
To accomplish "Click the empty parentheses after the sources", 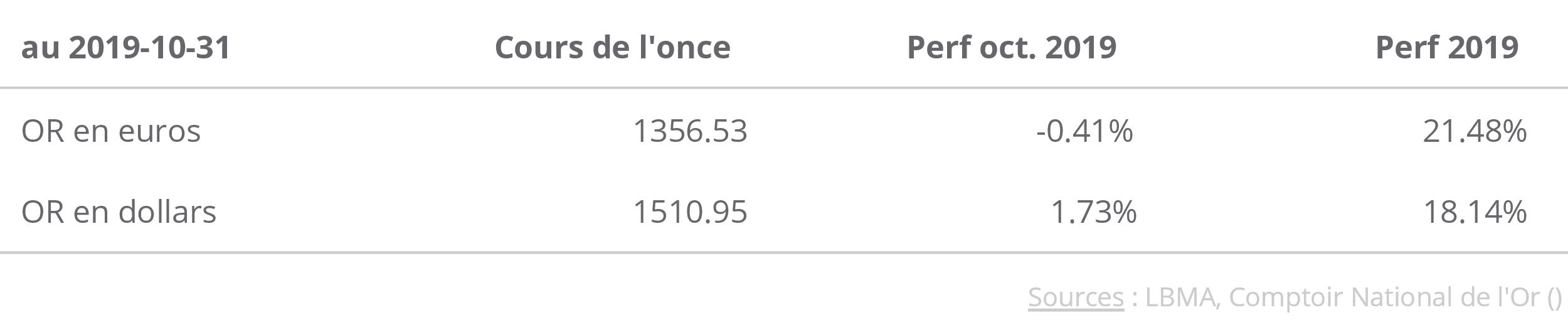I will (x=1554, y=298).
